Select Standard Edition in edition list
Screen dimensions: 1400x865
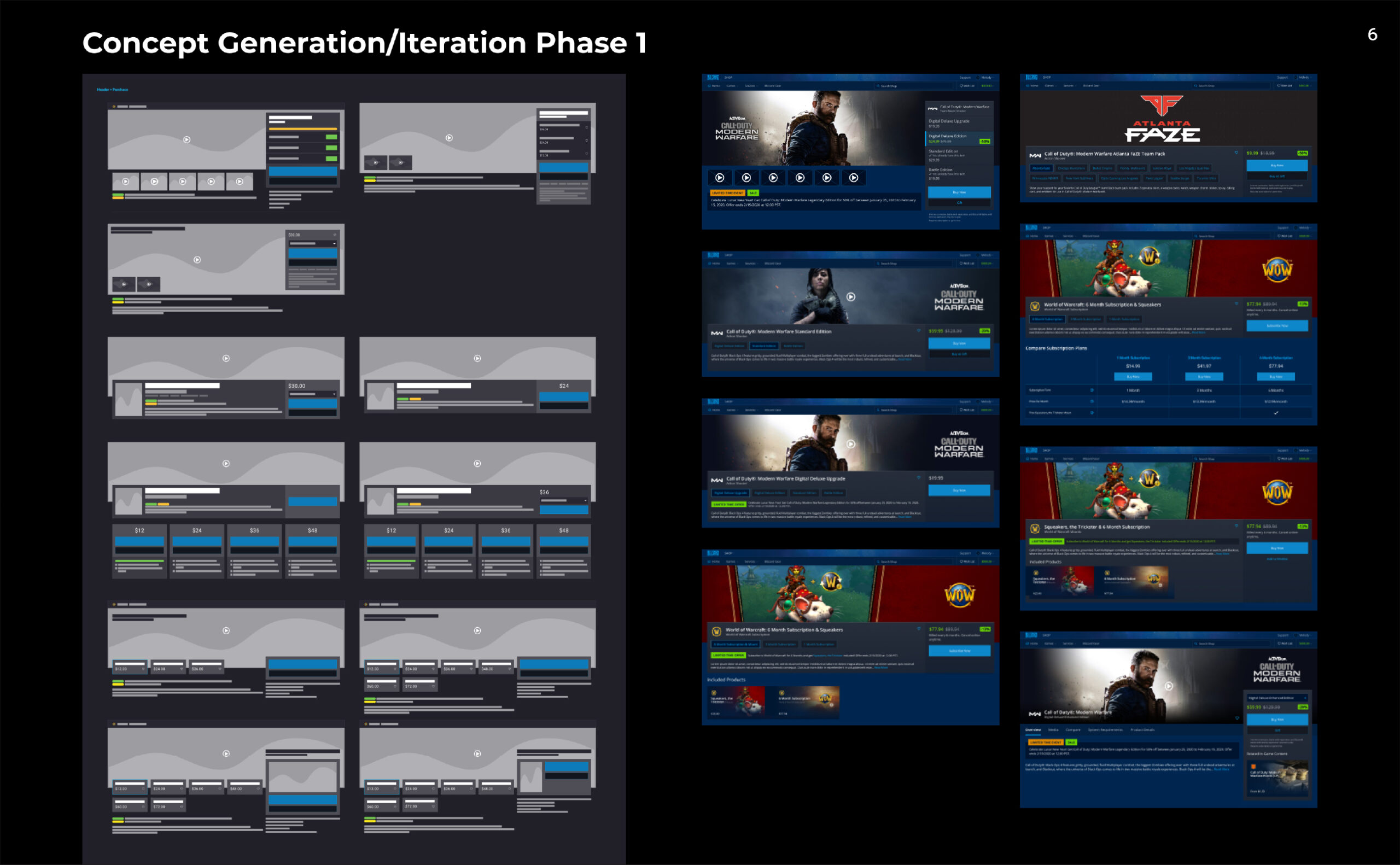(x=959, y=156)
